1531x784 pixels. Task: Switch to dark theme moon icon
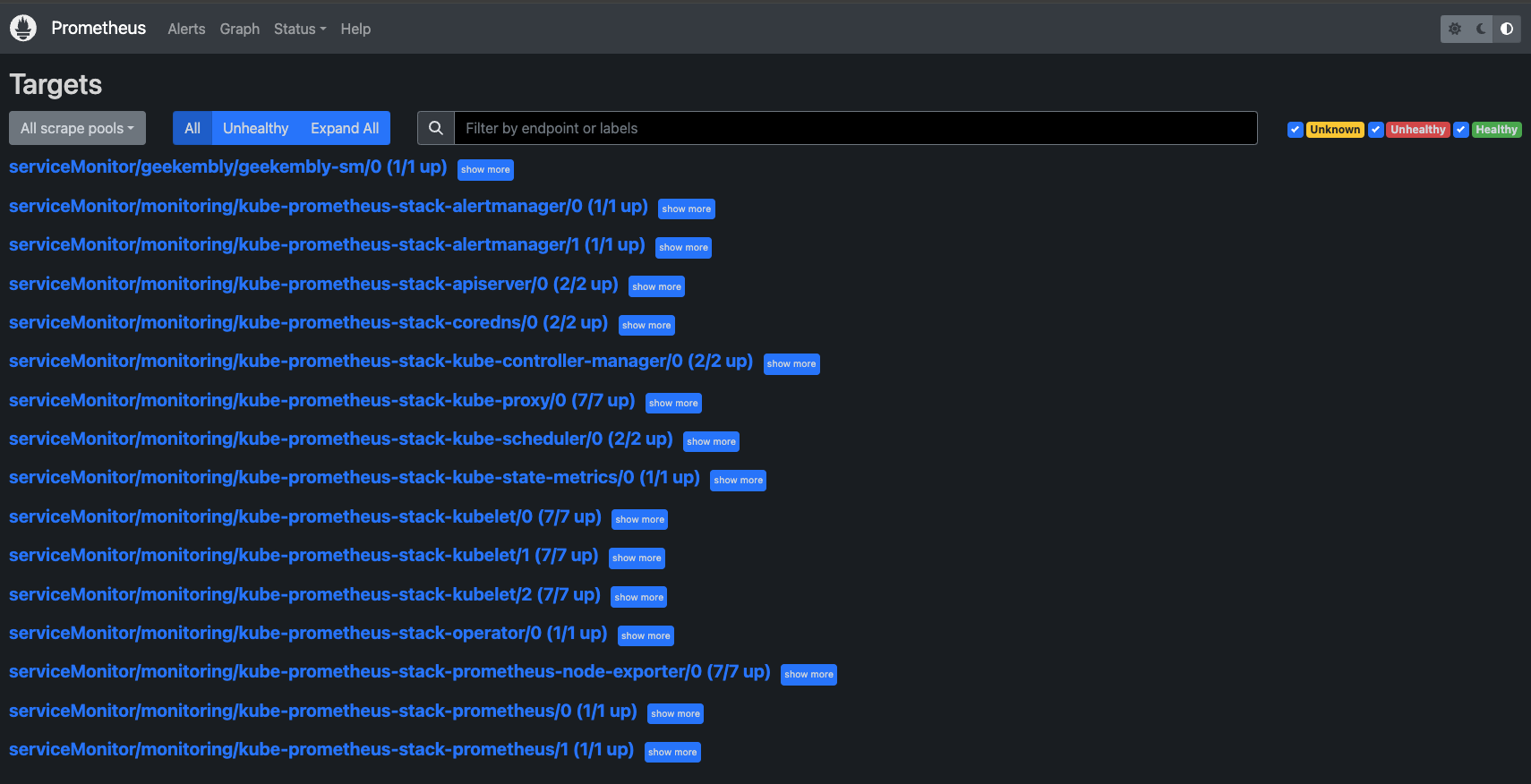(x=1481, y=29)
